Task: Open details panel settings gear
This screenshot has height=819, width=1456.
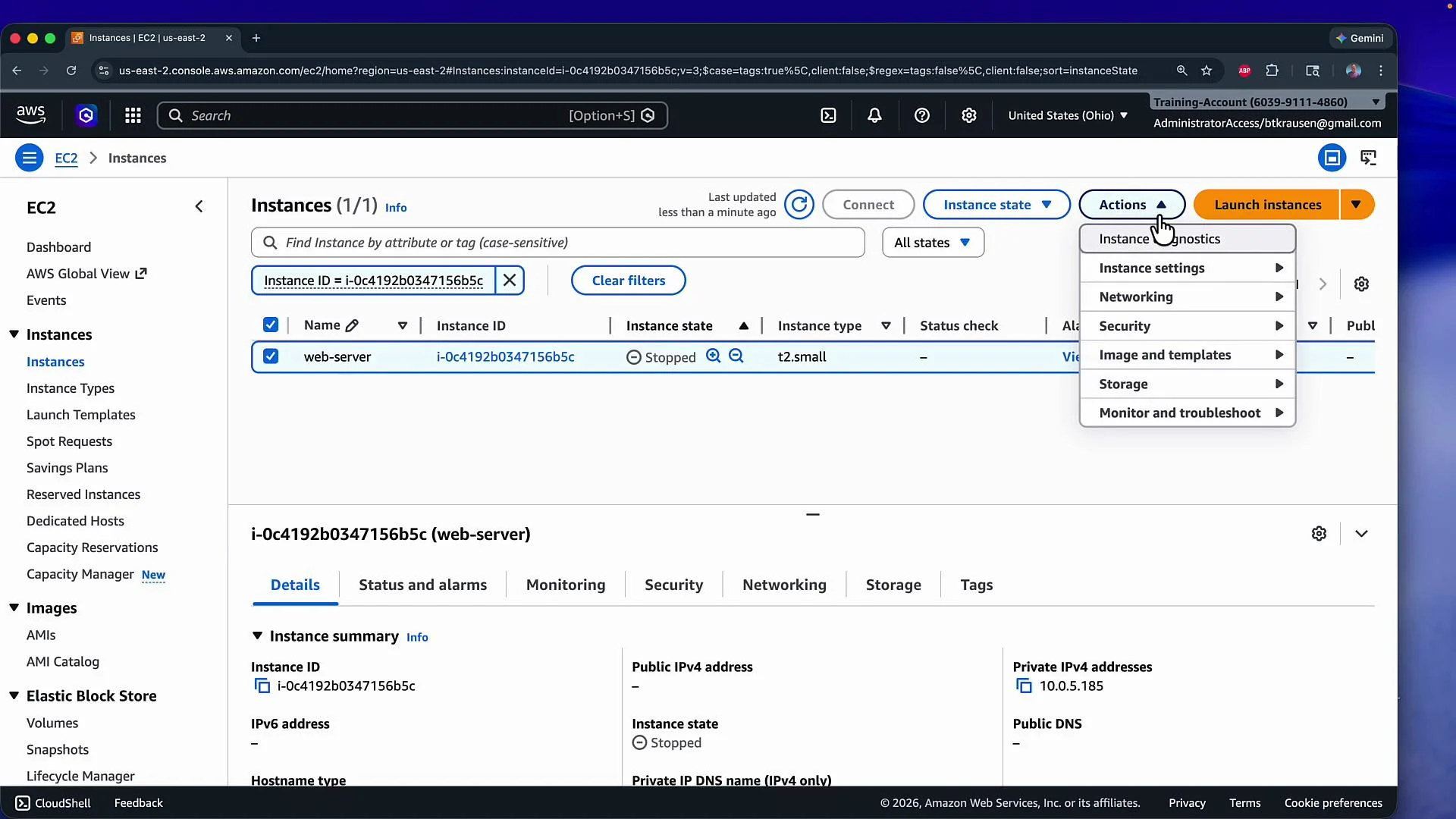Action: coord(1319,534)
